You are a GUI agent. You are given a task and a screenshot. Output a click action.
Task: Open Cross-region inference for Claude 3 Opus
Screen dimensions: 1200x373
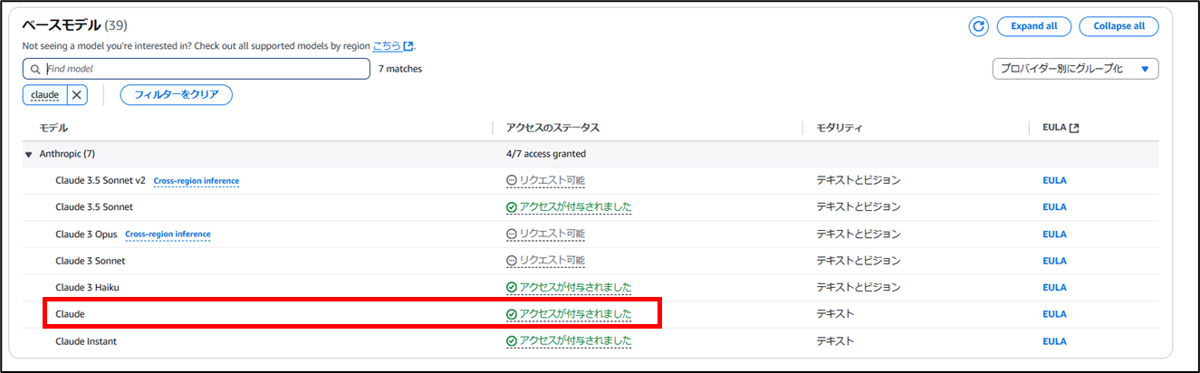coord(168,234)
